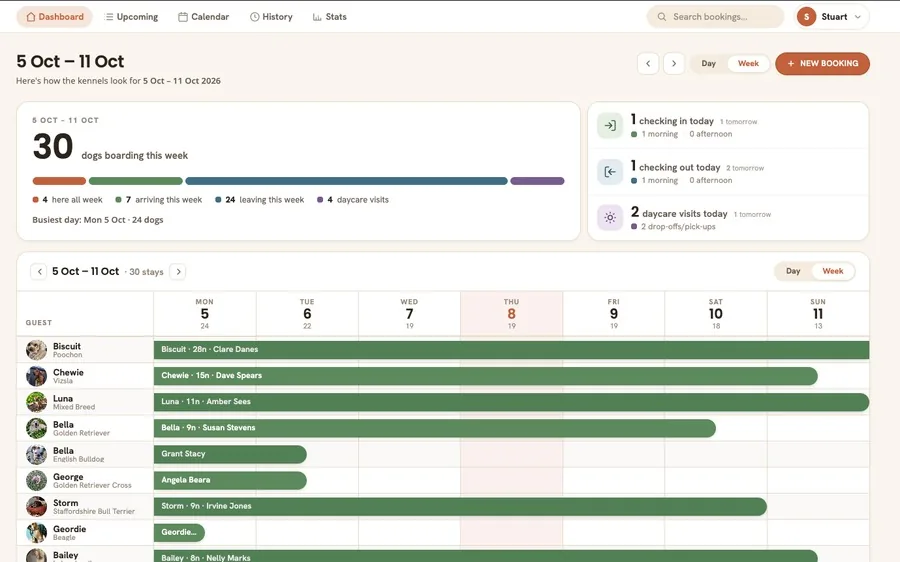Open Chewie · 15n · Dave Spears booking bar
Image resolution: width=900 pixels, height=562 pixels.
click(486, 376)
